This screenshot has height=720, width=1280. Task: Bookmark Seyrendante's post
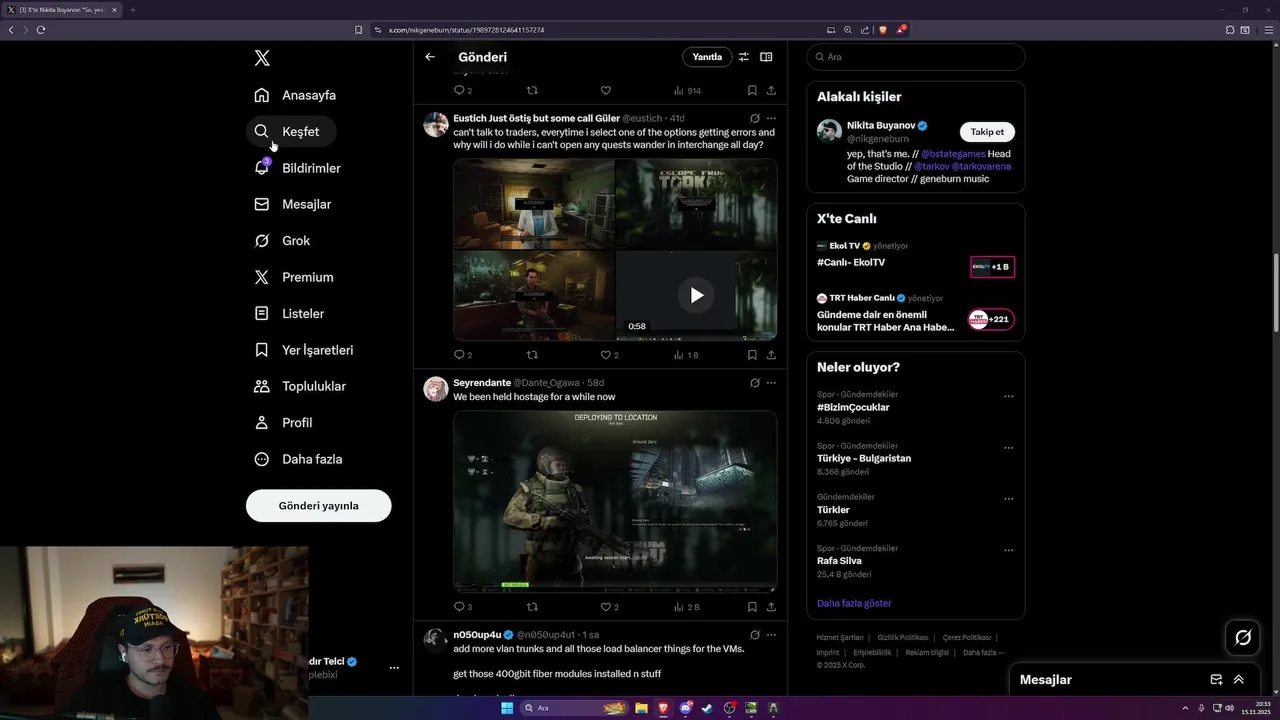coord(752,607)
